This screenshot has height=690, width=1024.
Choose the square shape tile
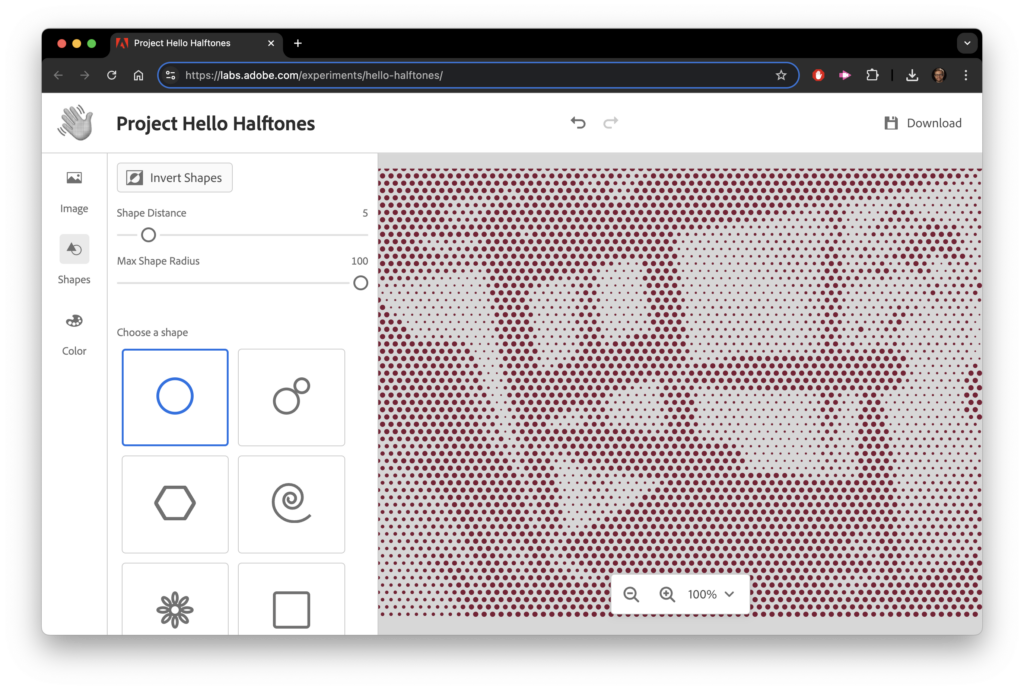291,599
